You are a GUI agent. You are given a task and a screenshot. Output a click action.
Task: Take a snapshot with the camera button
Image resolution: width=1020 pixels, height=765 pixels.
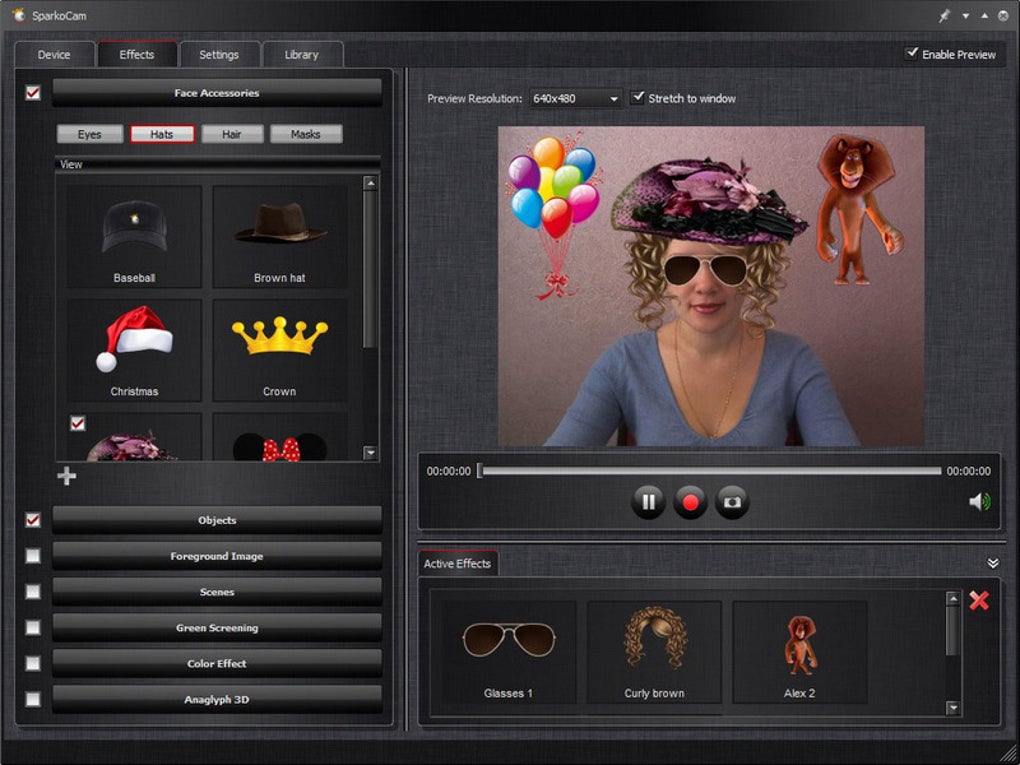pos(732,502)
